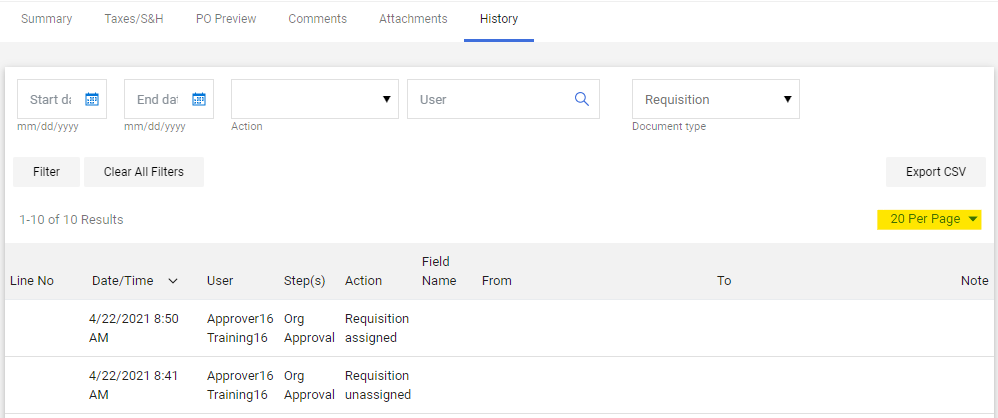Screen dimensions: 998x418
Task: Export history with Export CSV button
Action: pyautogui.click(x=935, y=172)
